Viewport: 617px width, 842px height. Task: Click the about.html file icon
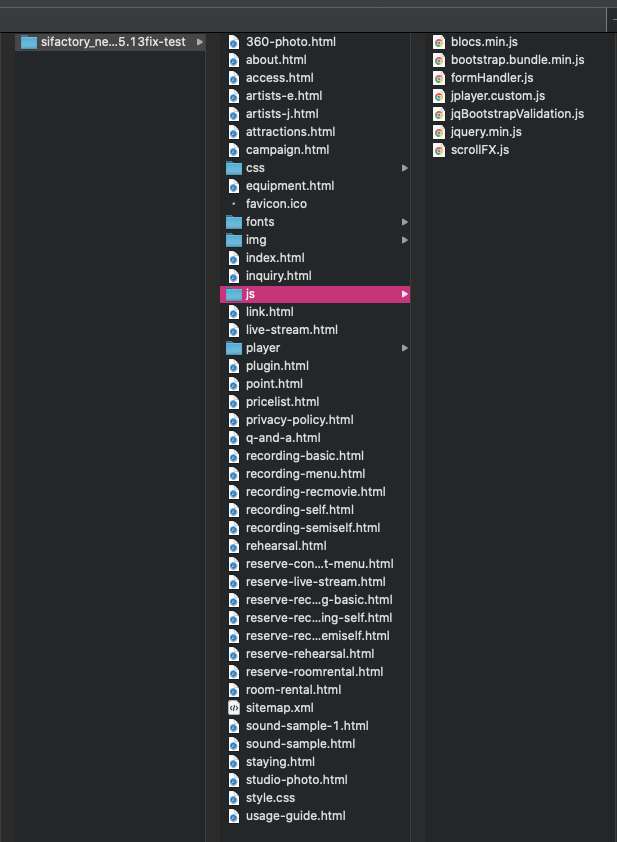coord(234,60)
